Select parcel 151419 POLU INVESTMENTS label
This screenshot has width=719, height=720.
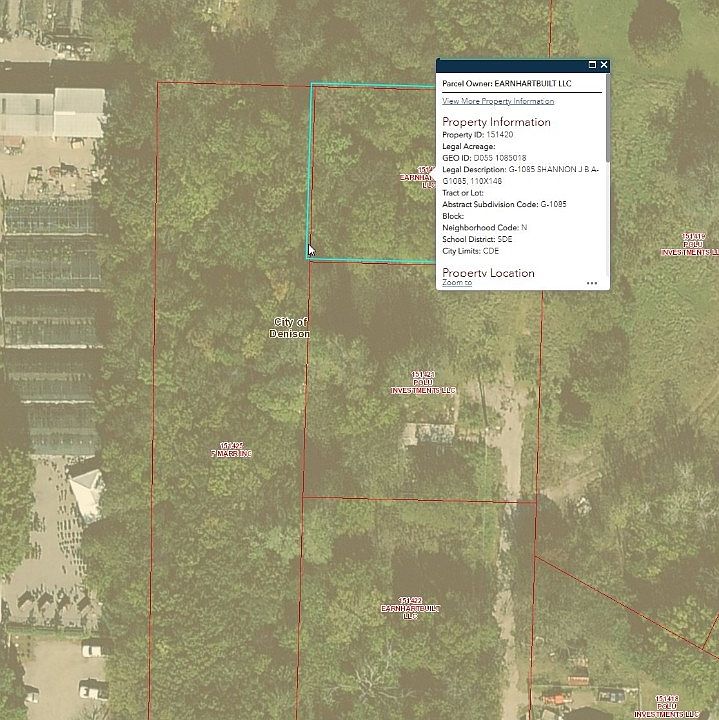[690, 244]
